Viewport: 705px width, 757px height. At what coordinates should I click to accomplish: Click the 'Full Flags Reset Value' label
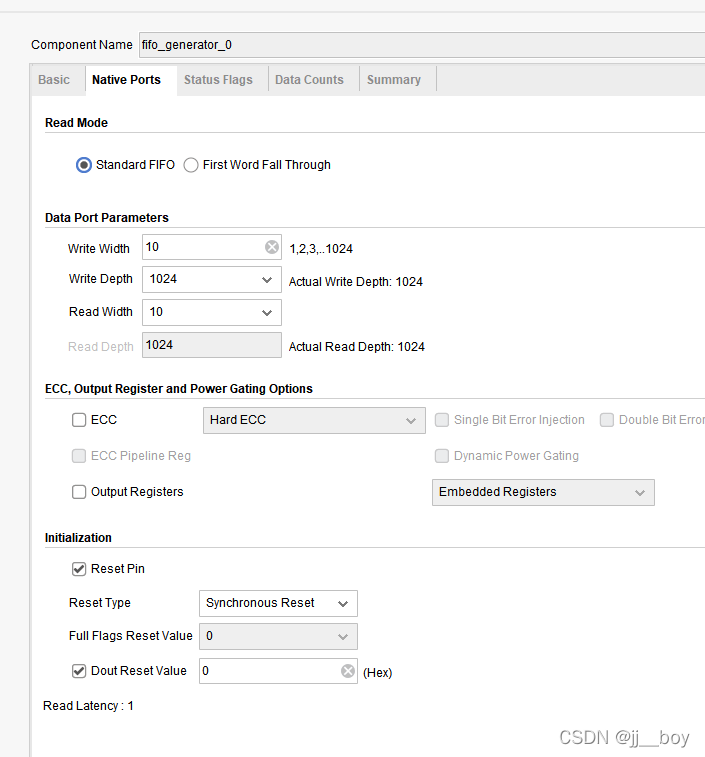click(131, 636)
